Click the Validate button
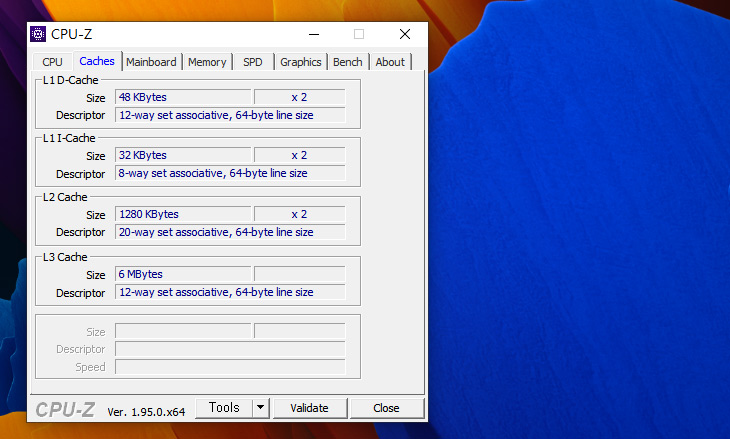Viewport: 730px width, 439px height. click(310, 408)
